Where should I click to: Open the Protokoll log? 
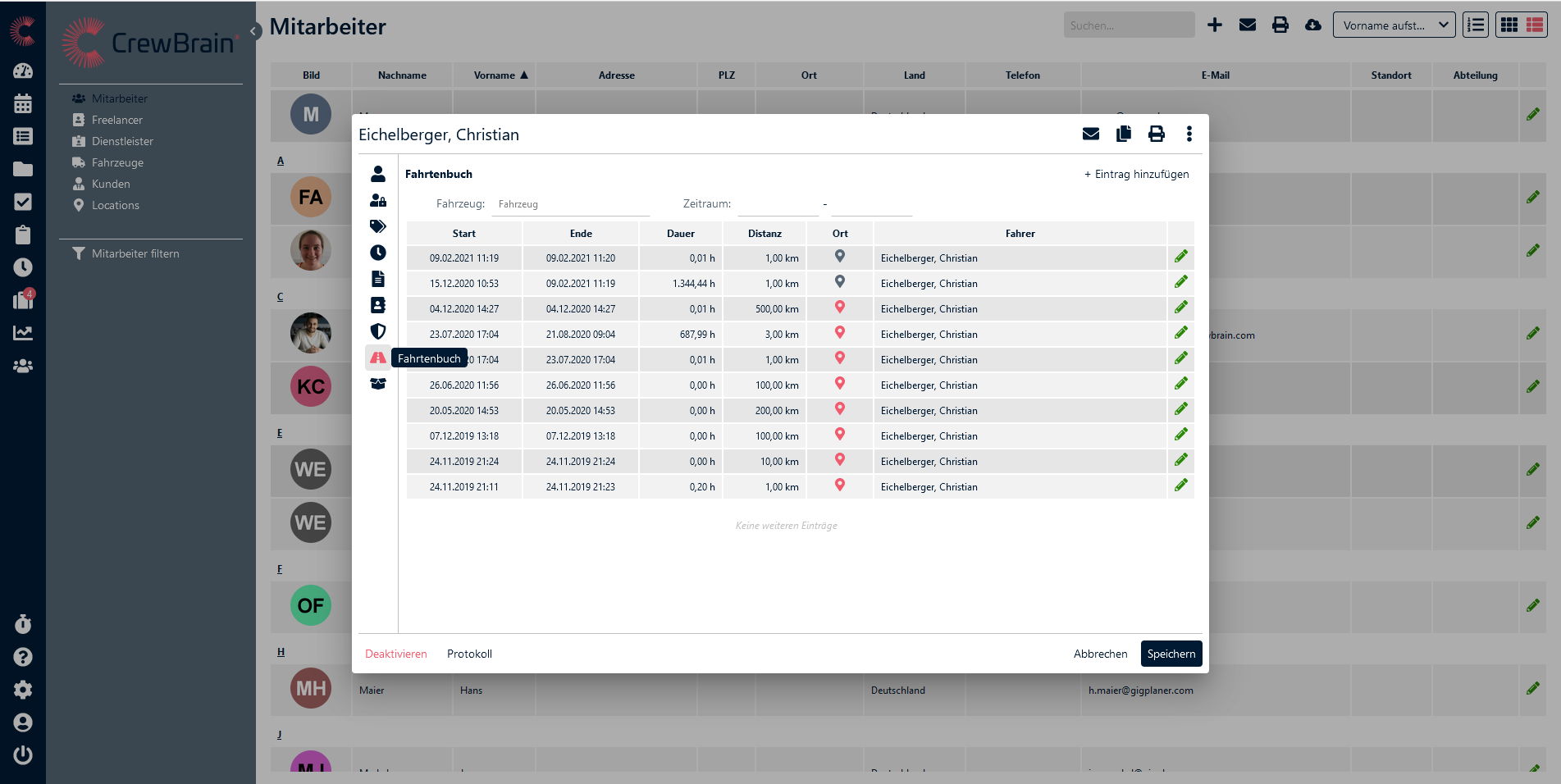(x=469, y=654)
